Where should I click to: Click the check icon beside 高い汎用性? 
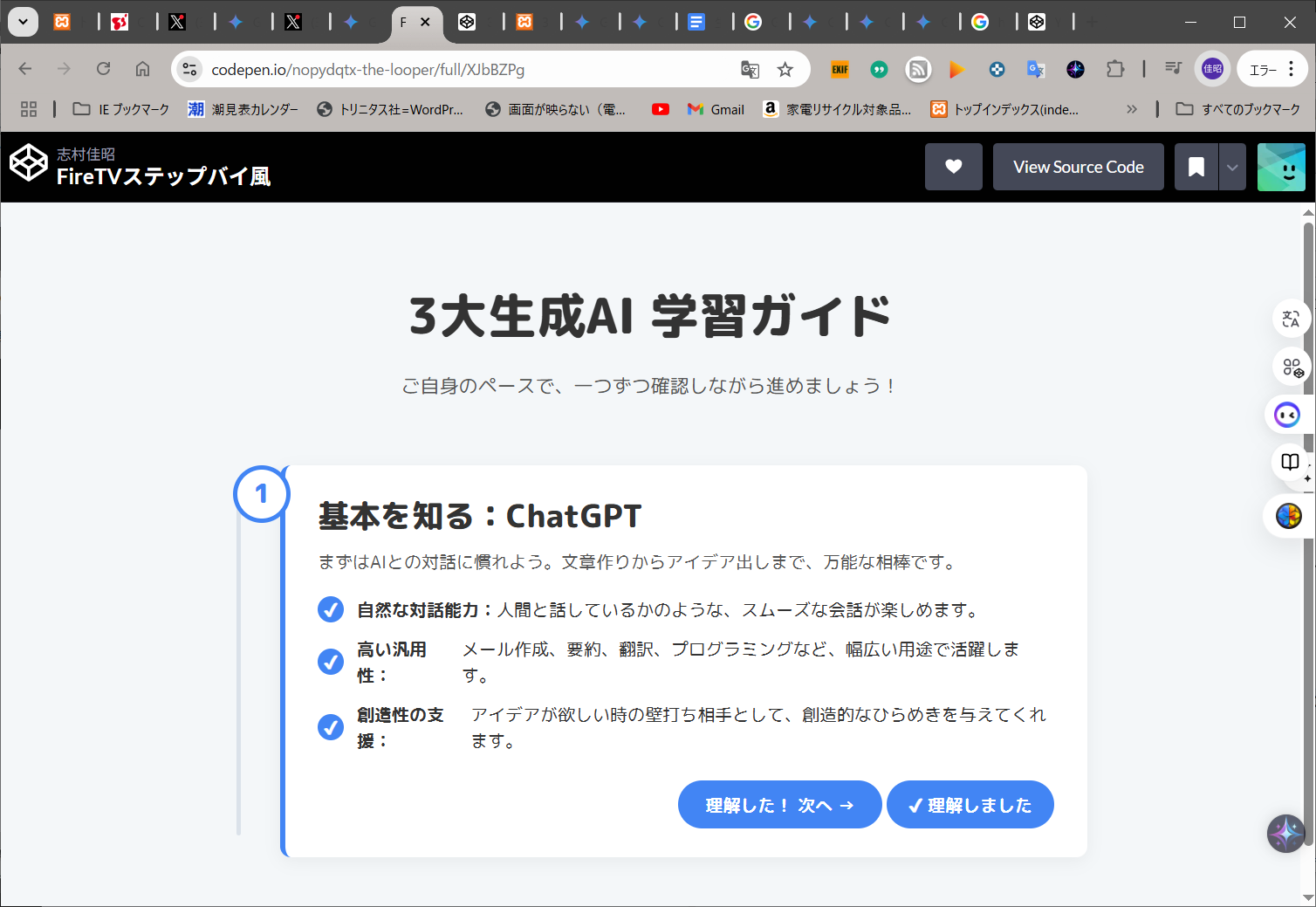pyautogui.click(x=331, y=662)
